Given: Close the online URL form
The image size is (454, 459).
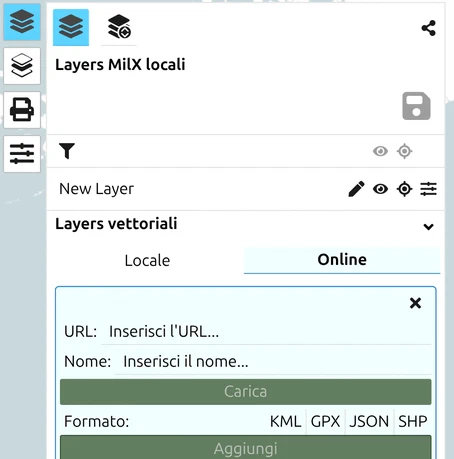Looking at the screenshot, I should 415,303.
